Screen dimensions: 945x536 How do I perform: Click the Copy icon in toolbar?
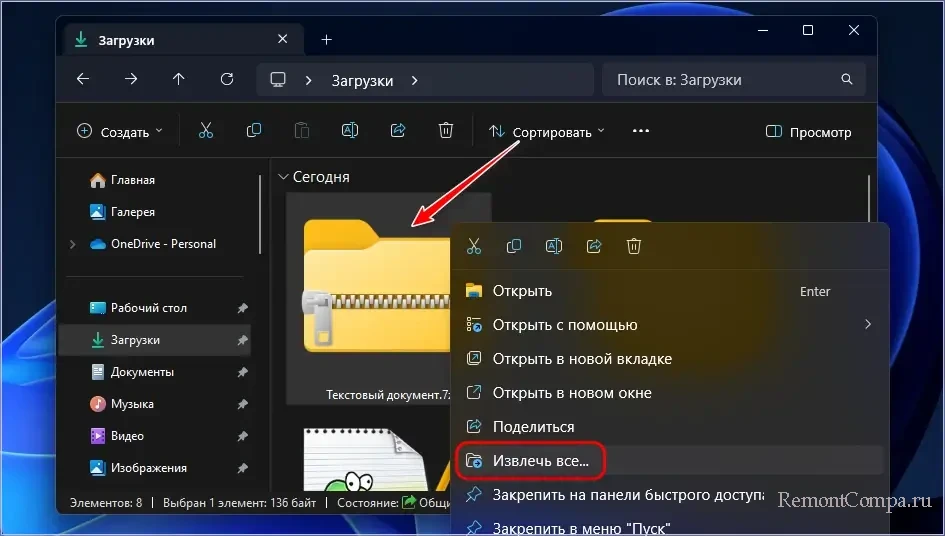[x=254, y=131]
